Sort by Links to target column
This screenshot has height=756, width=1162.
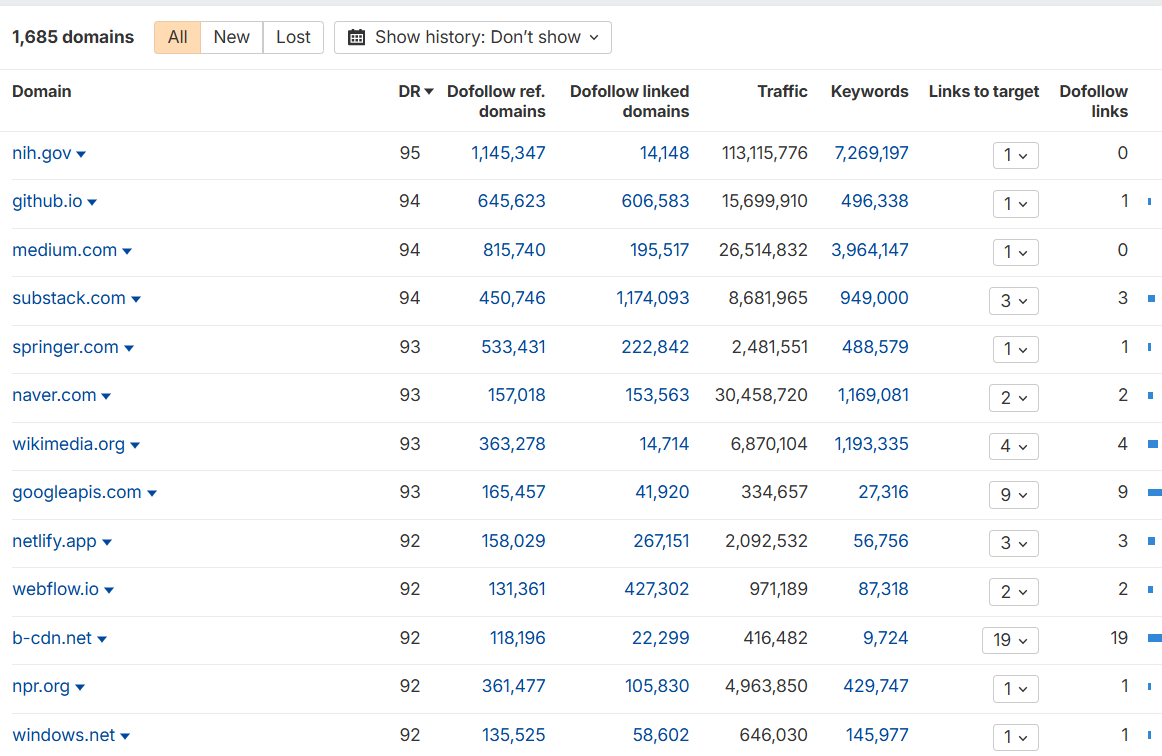pos(983,91)
